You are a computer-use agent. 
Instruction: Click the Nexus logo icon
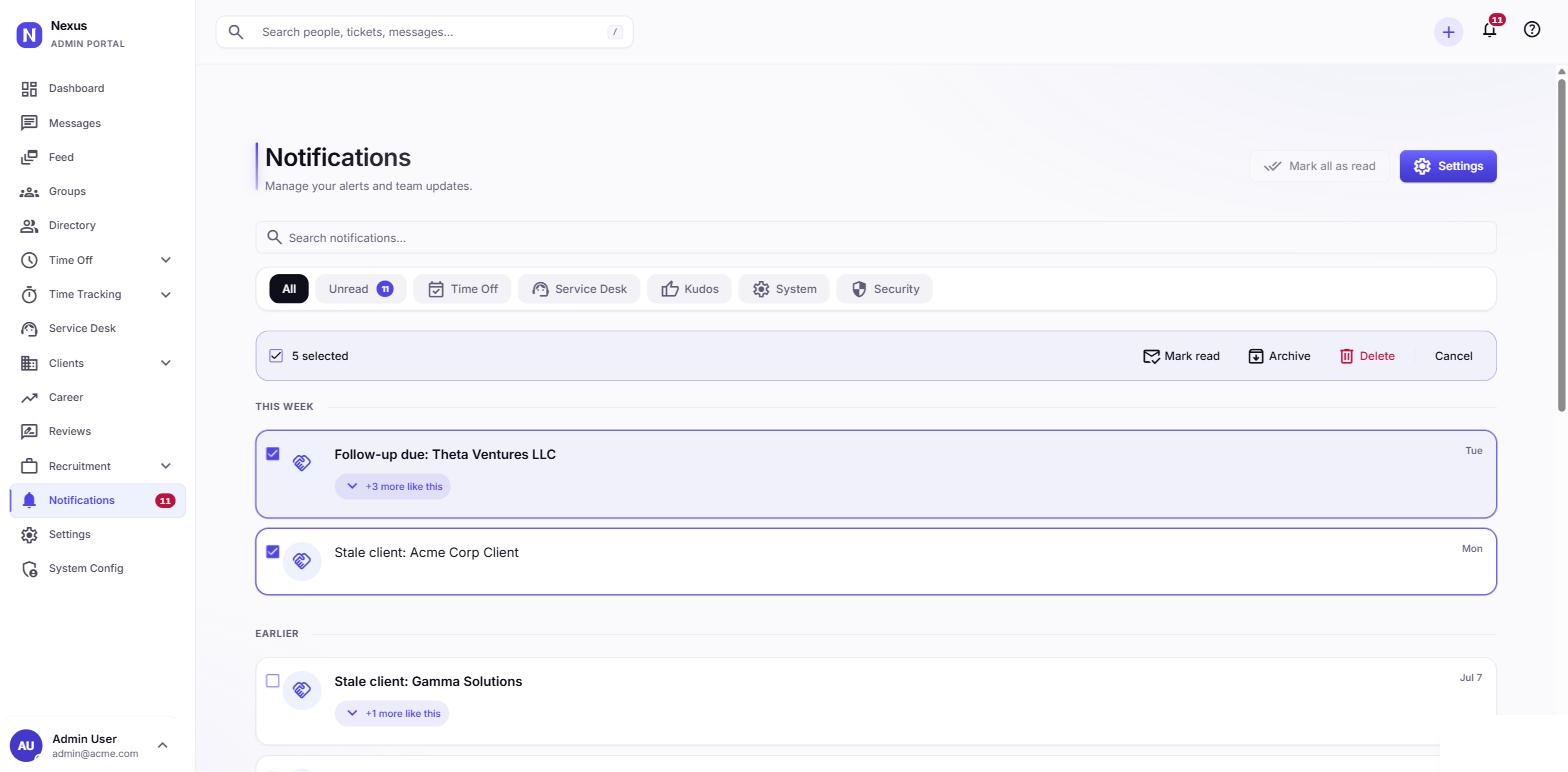(x=29, y=35)
